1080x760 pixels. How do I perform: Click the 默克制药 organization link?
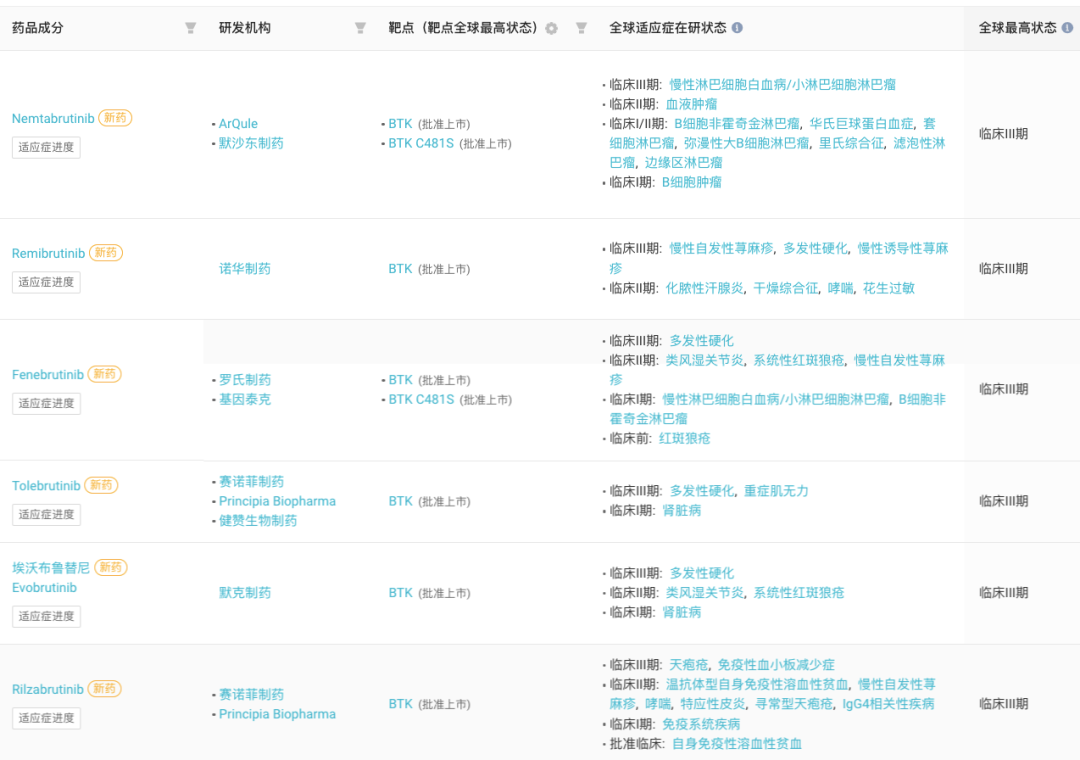(x=245, y=593)
